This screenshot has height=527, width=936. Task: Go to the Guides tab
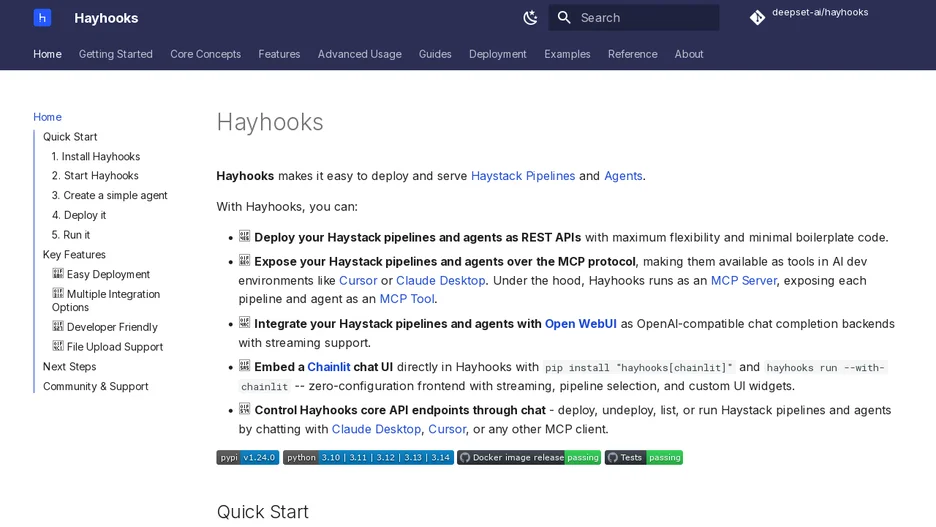click(x=435, y=54)
